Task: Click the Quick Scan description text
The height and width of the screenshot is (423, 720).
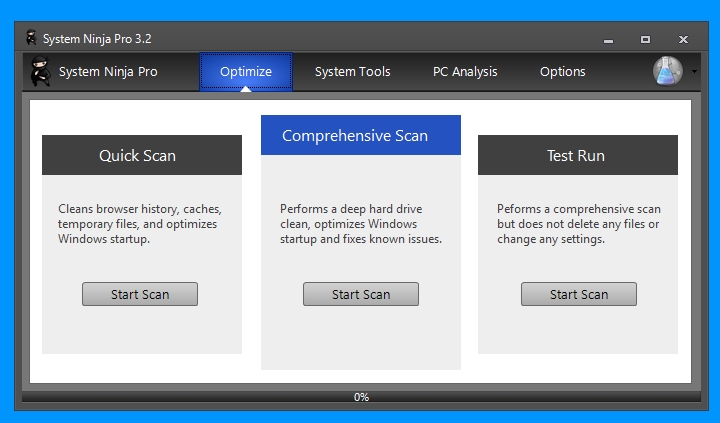Action: 140,224
